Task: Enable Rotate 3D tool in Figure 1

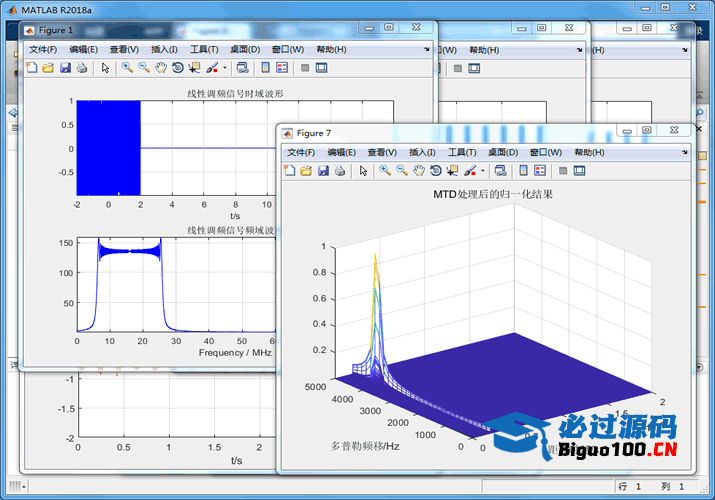Action: pos(178,68)
